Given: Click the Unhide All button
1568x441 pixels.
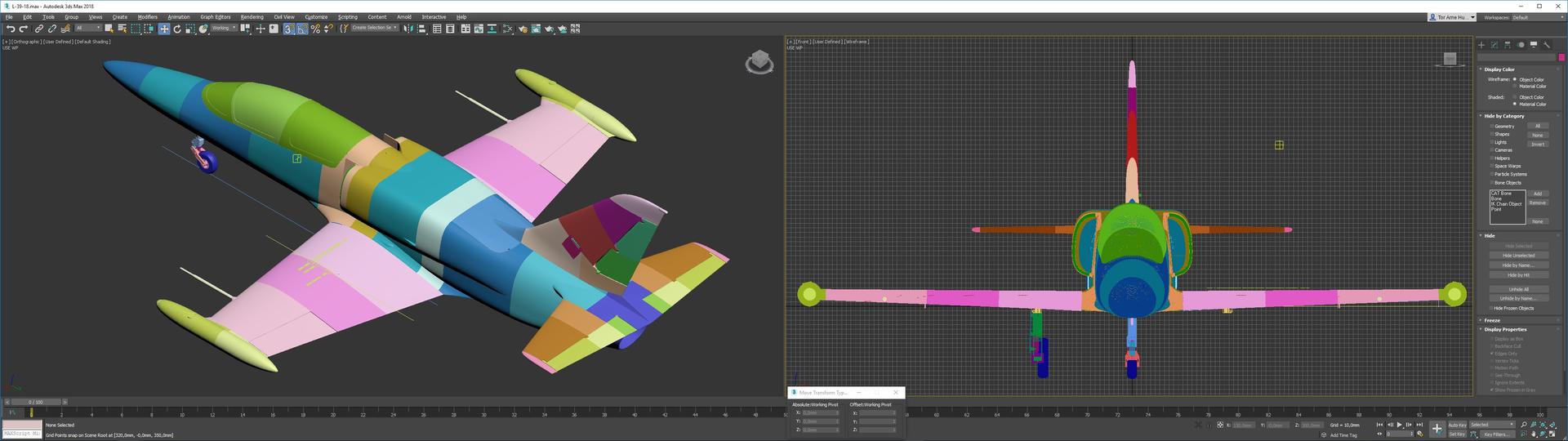Looking at the screenshot, I should click(1518, 289).
